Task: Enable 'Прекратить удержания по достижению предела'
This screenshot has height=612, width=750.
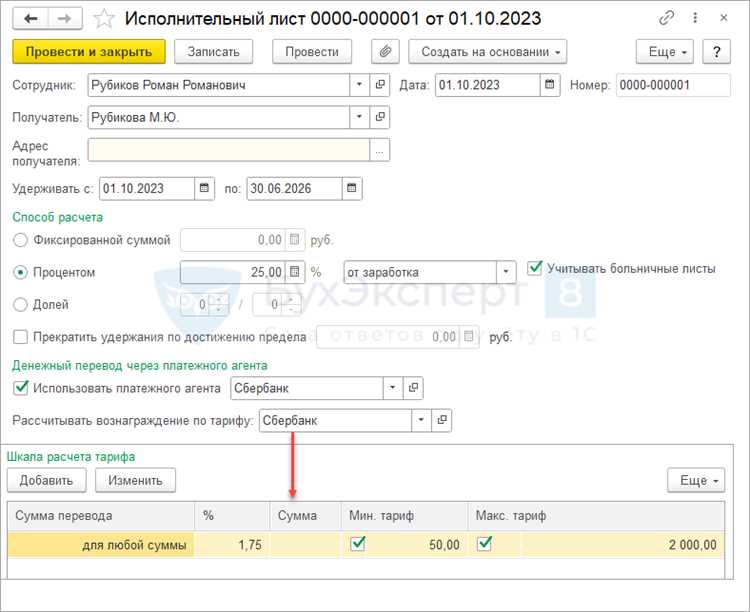Action: click(21, 337)
